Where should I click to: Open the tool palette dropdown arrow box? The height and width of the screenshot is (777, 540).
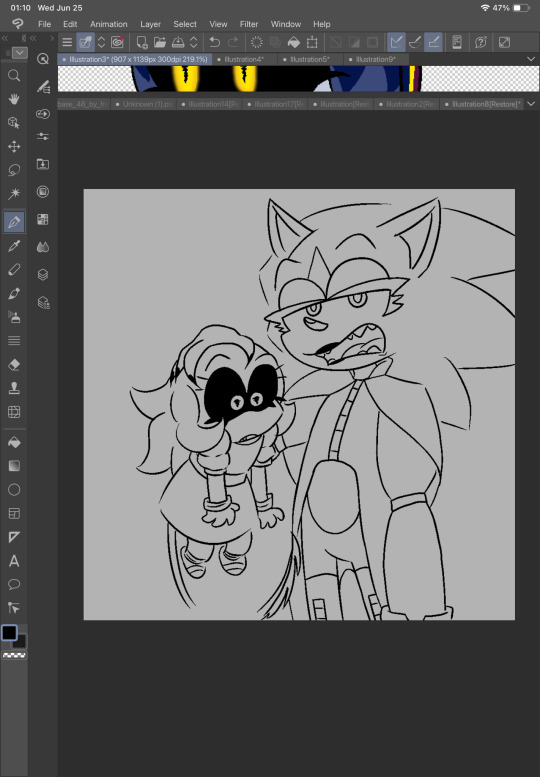(20, 53)
